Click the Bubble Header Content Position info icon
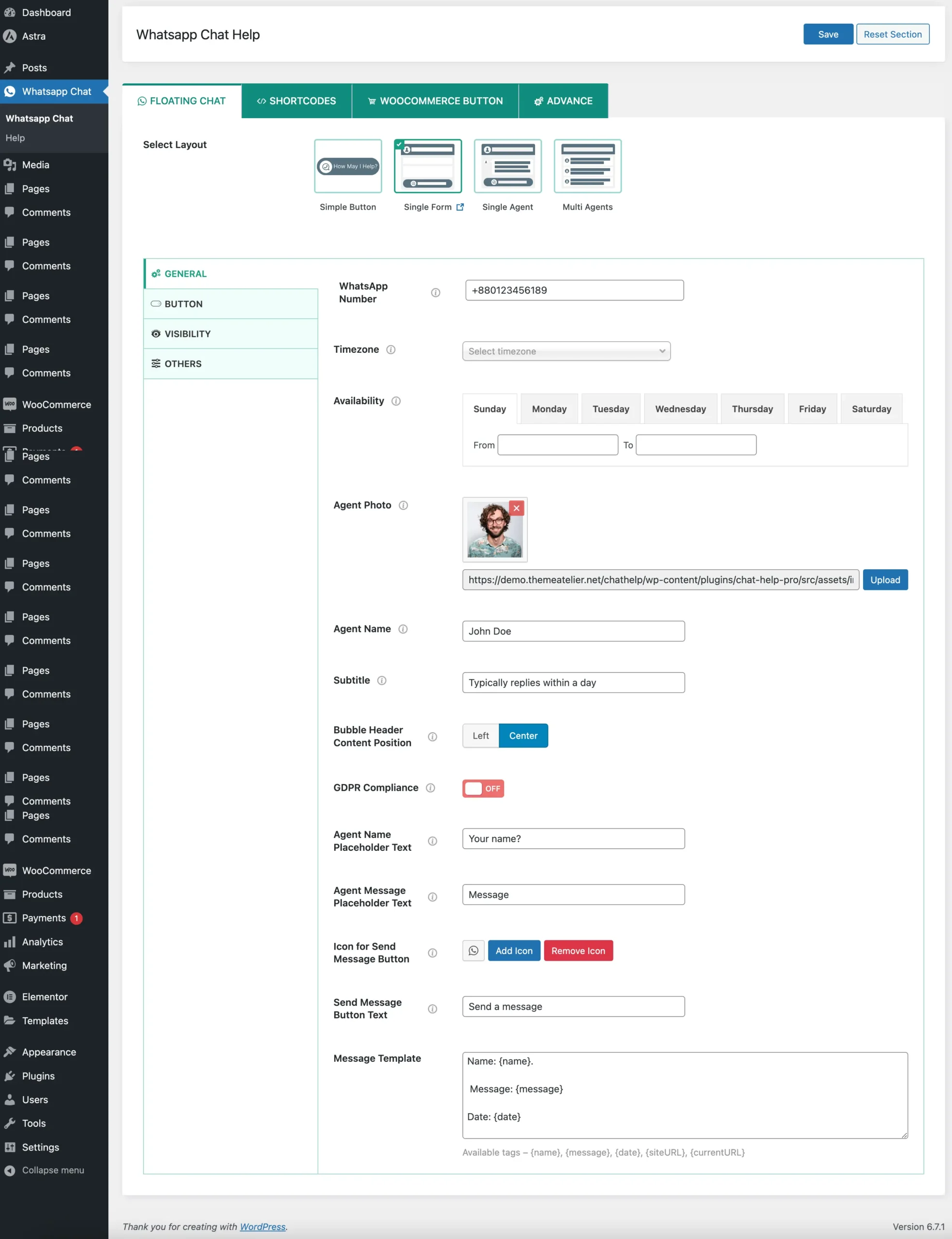This screenshot has height=1239, width=952. [x=432, y=737]
